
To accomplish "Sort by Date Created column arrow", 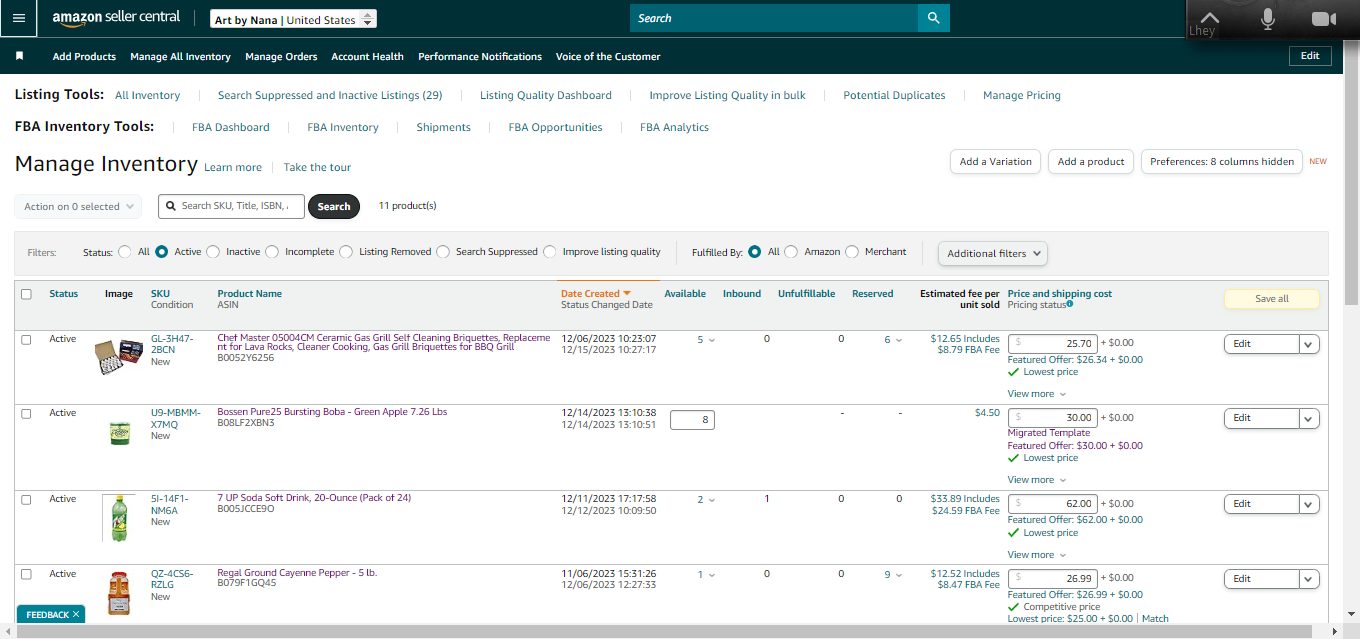I will click(627, 293).
